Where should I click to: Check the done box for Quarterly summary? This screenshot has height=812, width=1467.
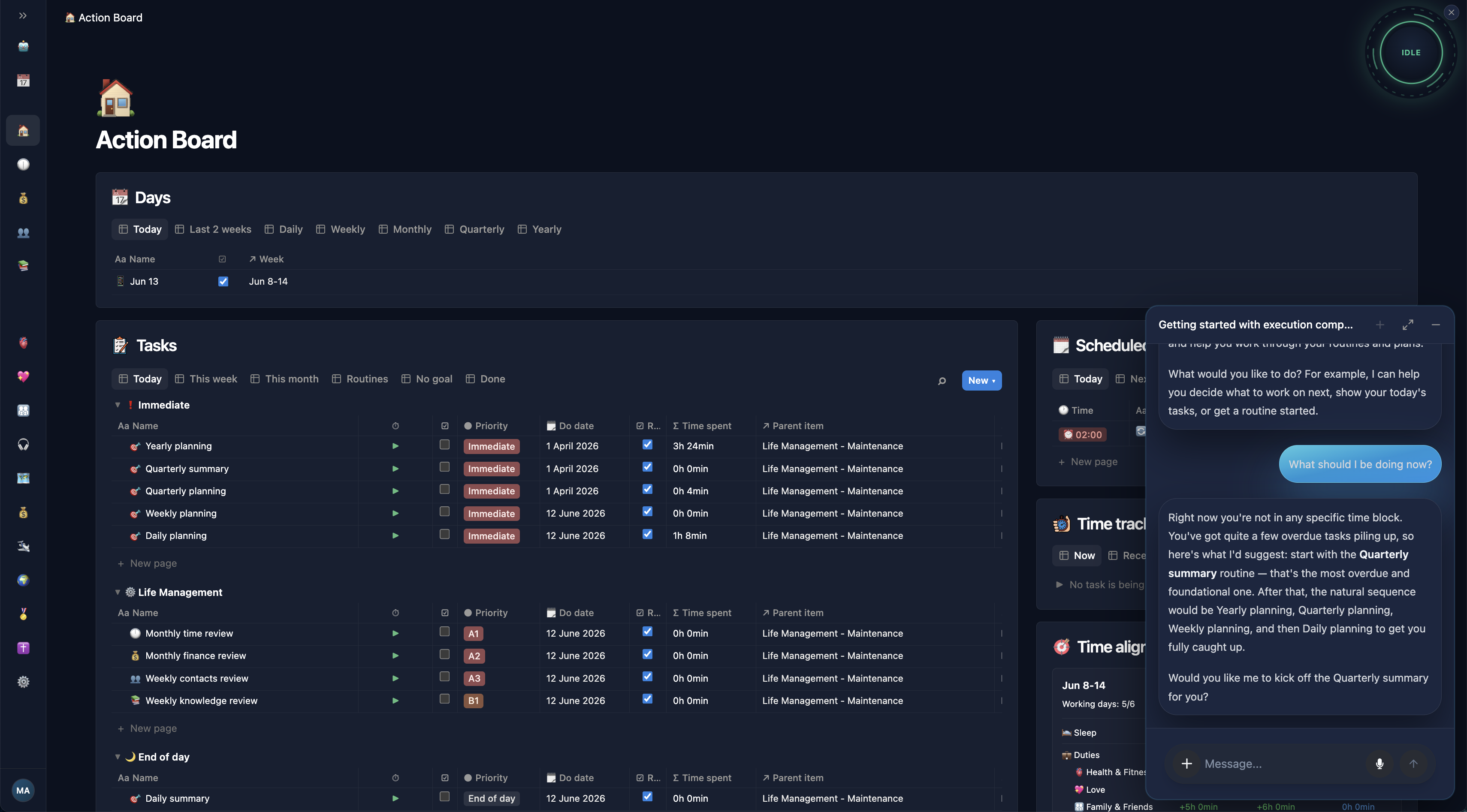445,466
